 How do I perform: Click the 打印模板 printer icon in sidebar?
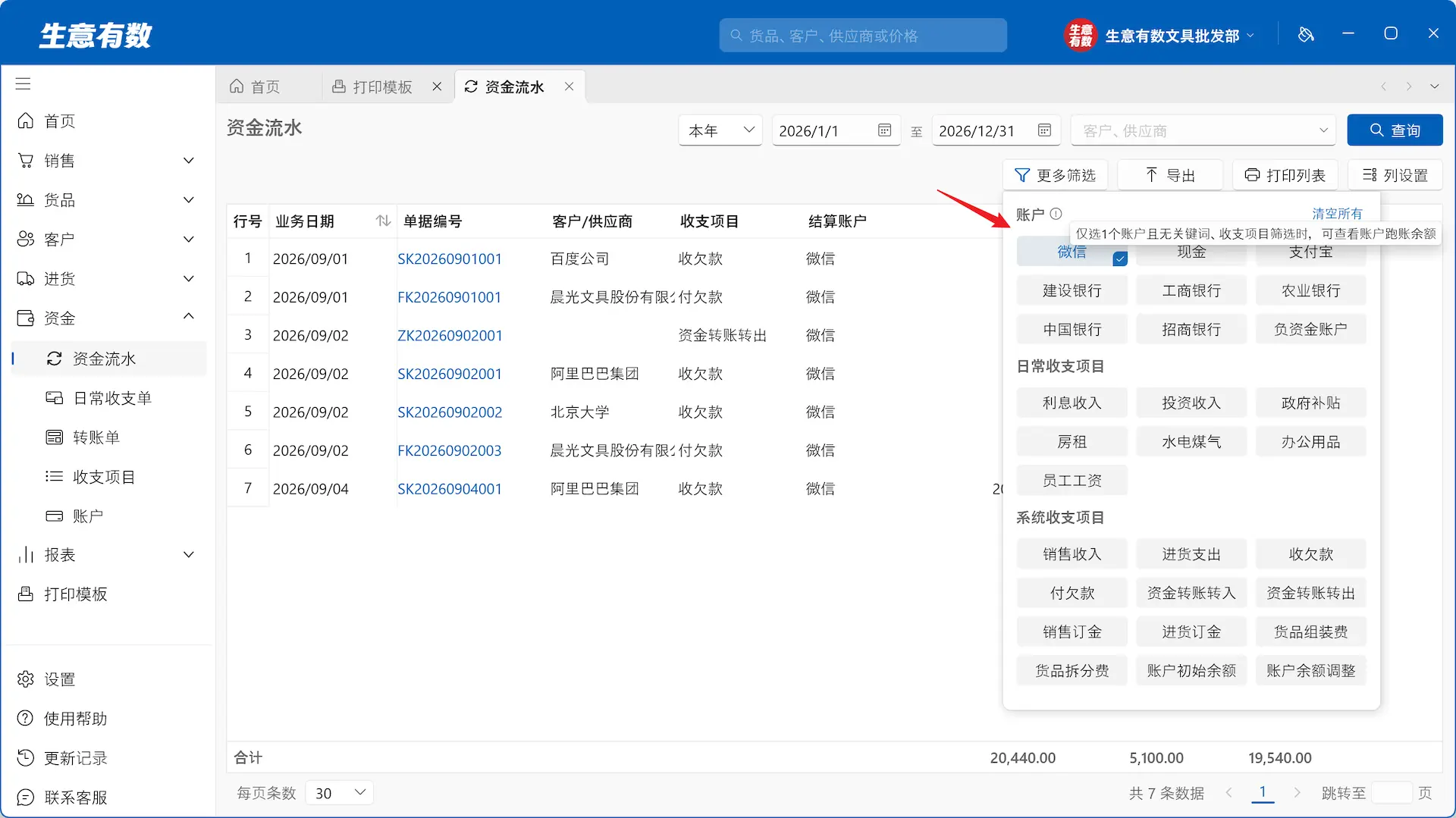pyautogui.click(x=26, y=594)
